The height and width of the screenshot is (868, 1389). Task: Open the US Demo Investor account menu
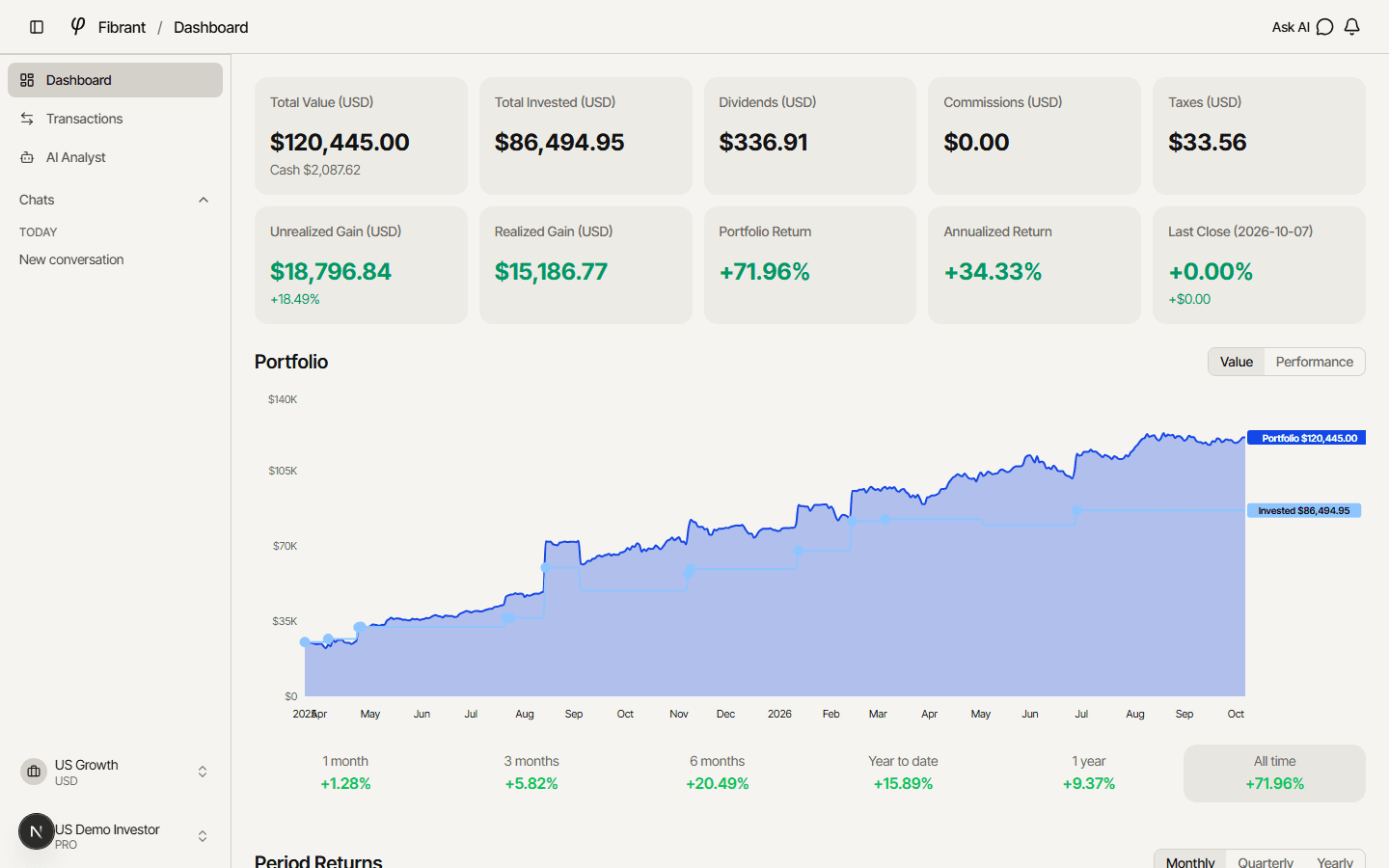[x=115, y=835]
